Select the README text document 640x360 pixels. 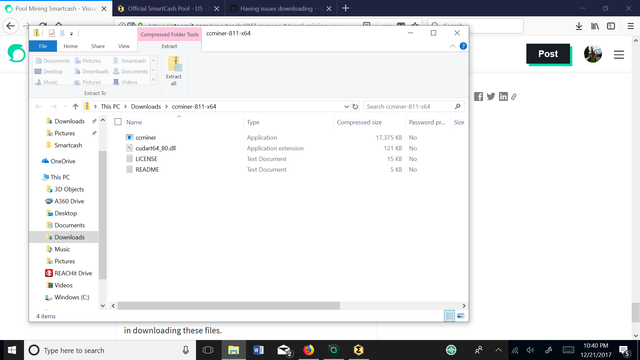click(147, 169)
